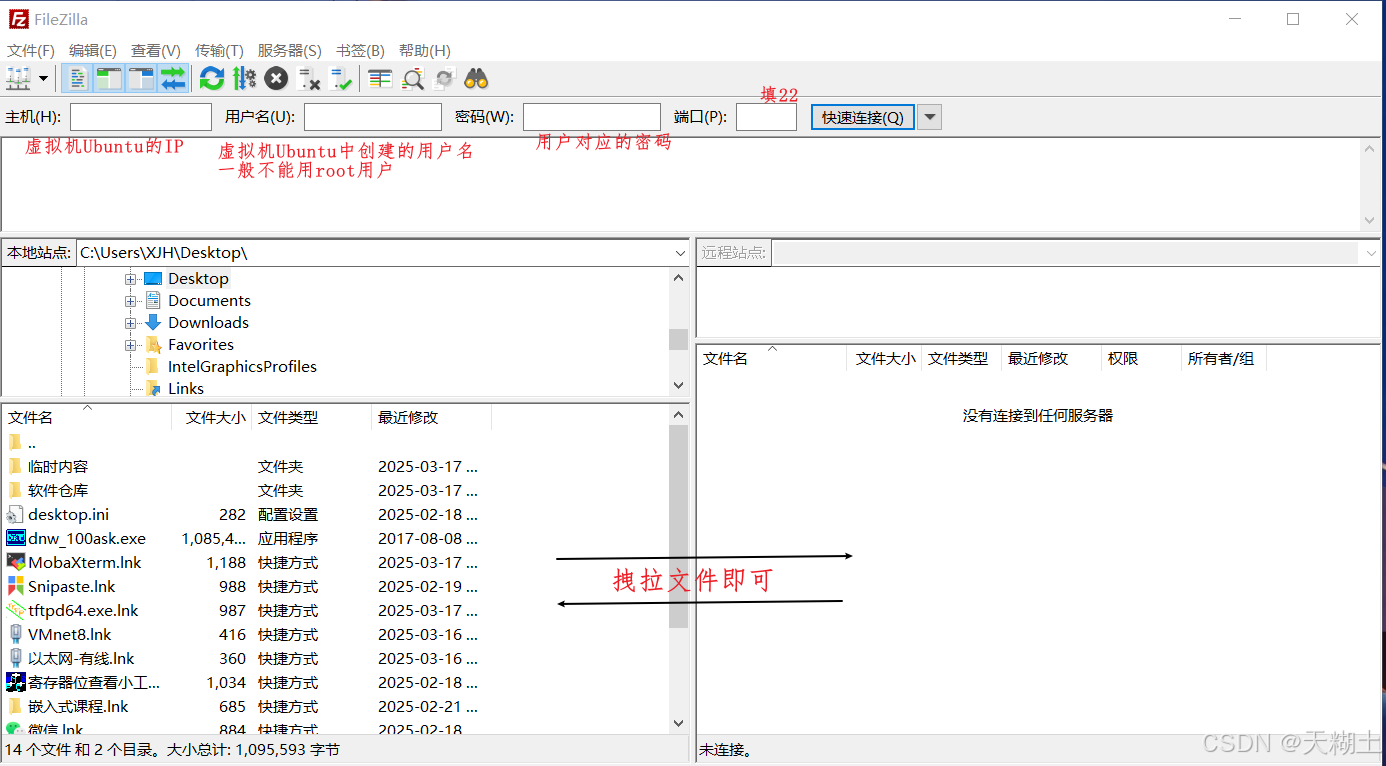The image size is (1386, 766).
Task: Open the Site Manager icon
Action: click(19, 78)
